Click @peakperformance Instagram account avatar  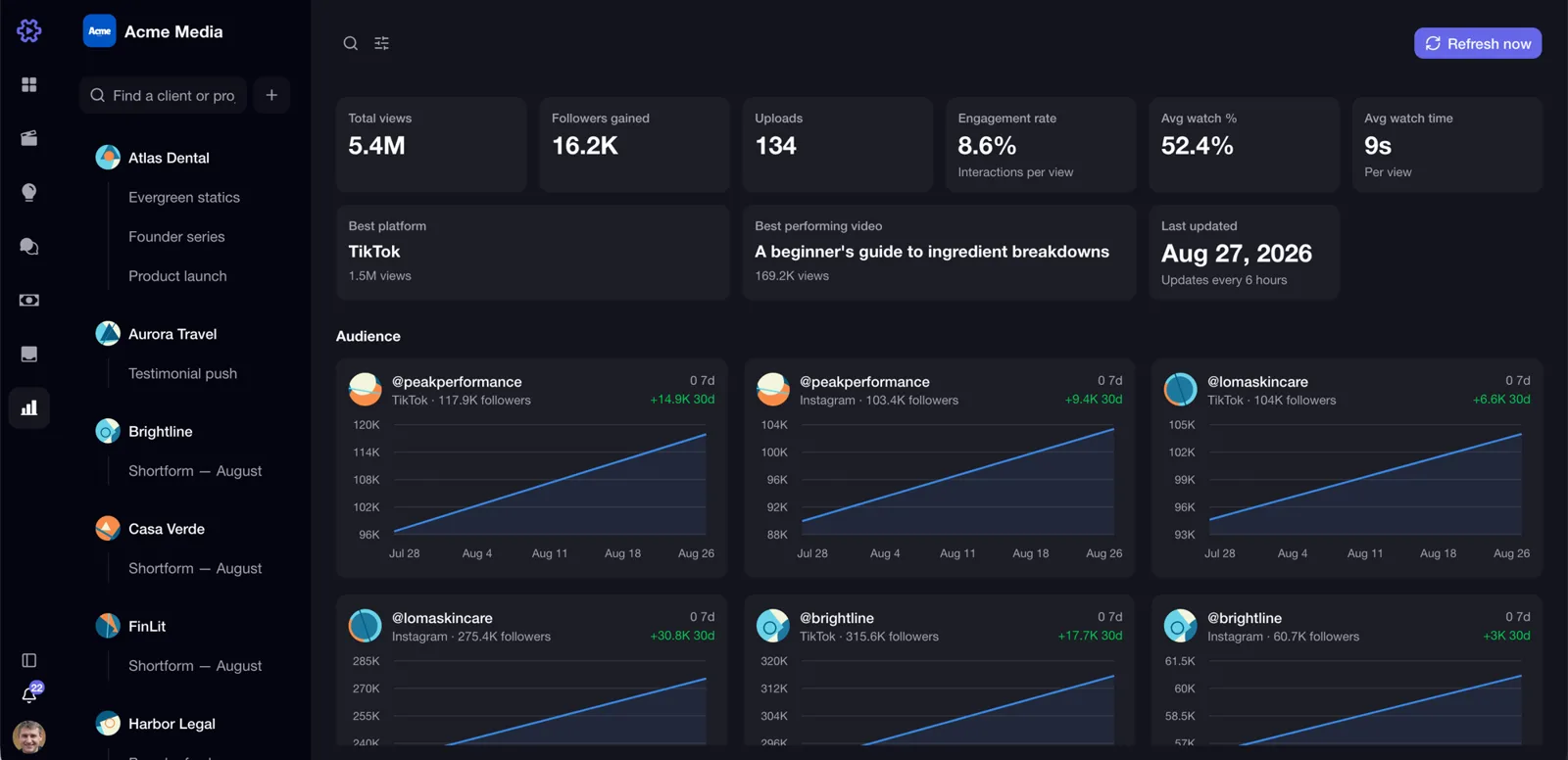point(773,390)
